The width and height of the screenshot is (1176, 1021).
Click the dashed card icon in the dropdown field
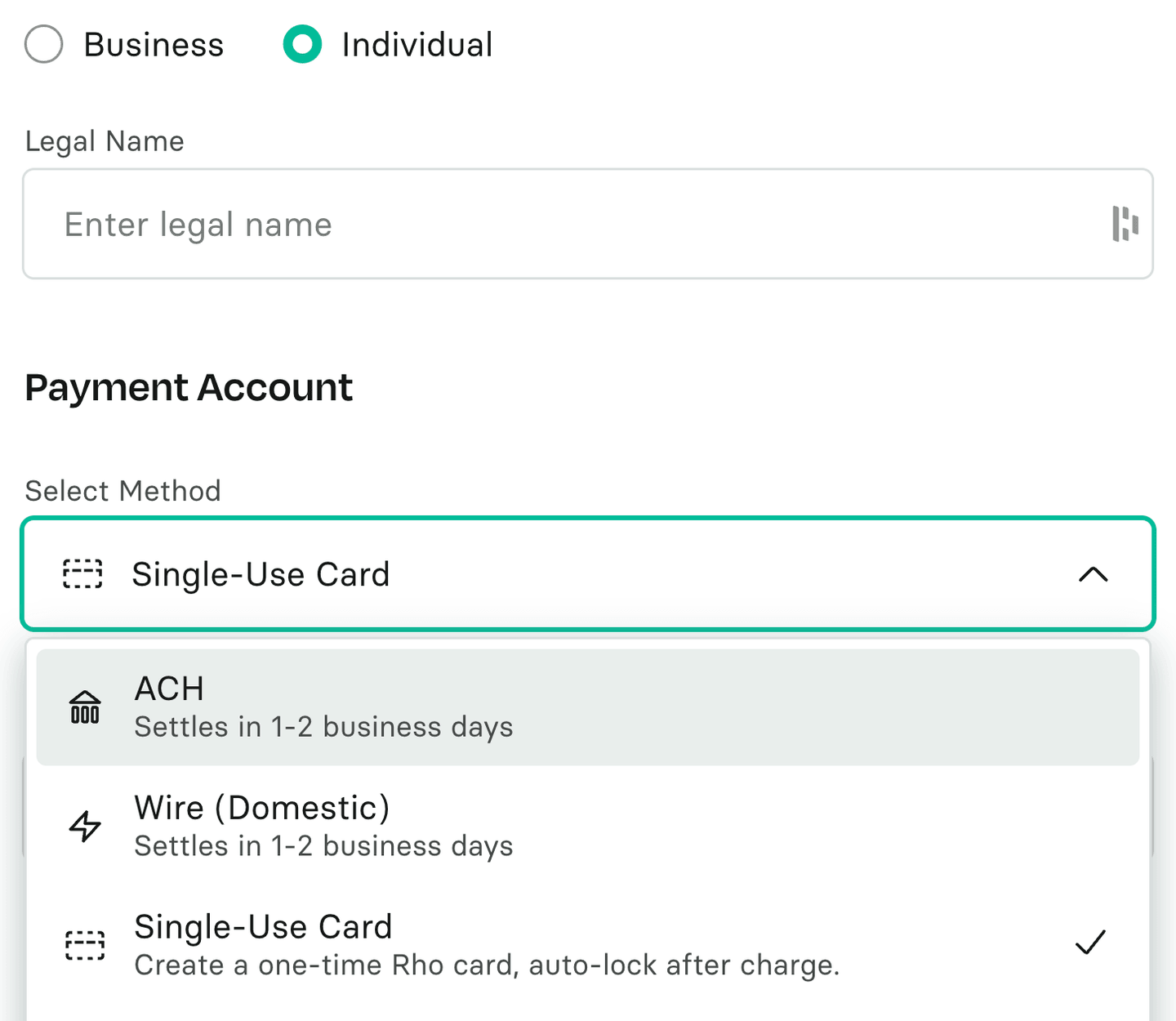tap(83, 574)
